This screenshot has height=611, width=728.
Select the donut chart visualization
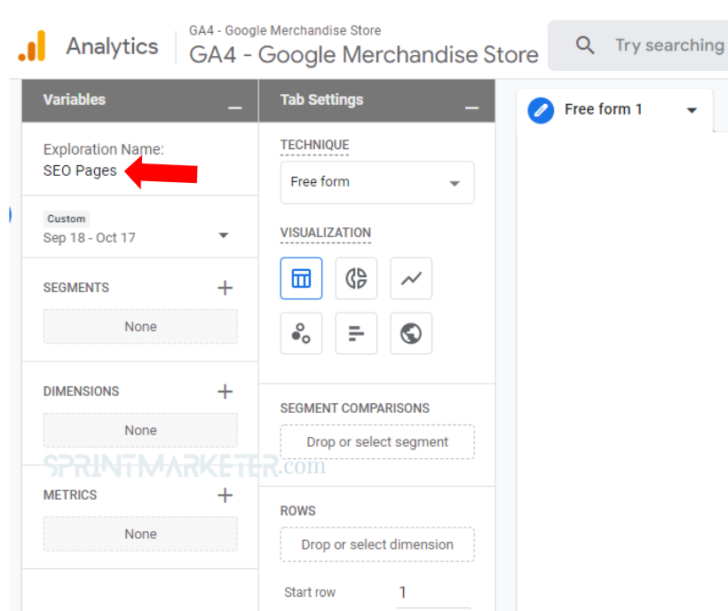(356, 279)
